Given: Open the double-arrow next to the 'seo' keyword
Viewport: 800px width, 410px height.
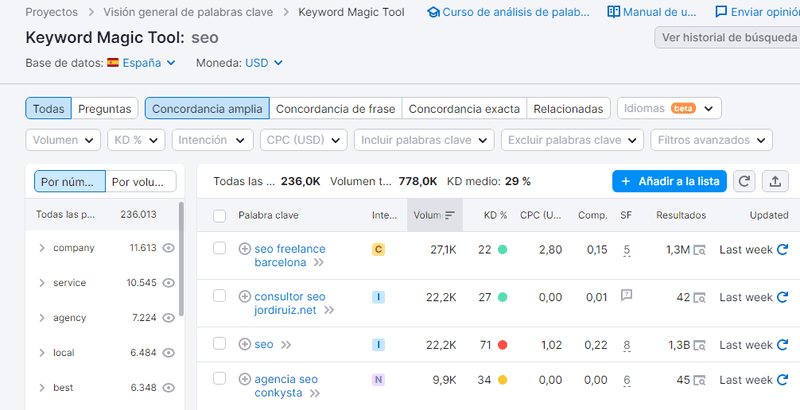Looking at the screenshot, I should pos(286,345).
